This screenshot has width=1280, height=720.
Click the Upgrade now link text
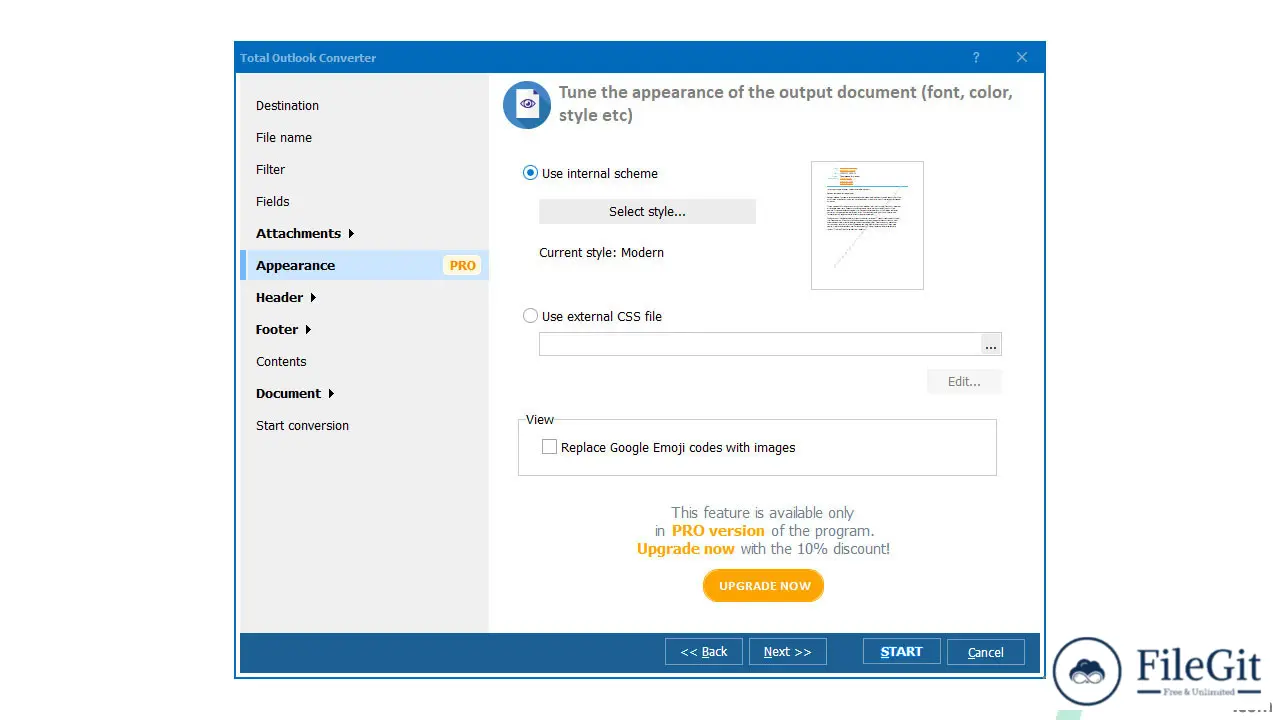point(685,549)
